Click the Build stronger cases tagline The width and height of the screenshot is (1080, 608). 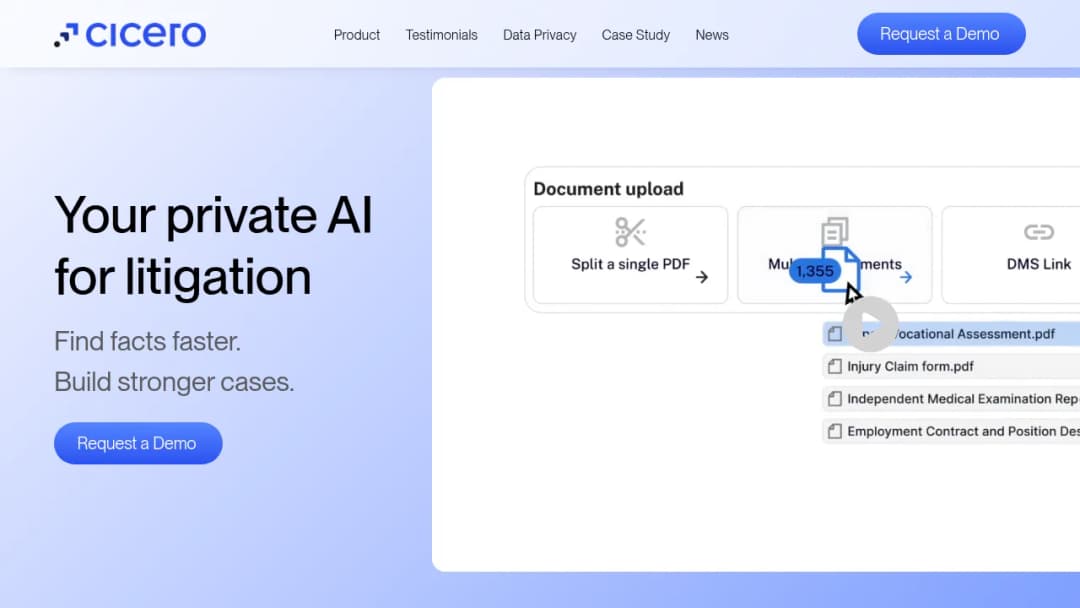174,382
